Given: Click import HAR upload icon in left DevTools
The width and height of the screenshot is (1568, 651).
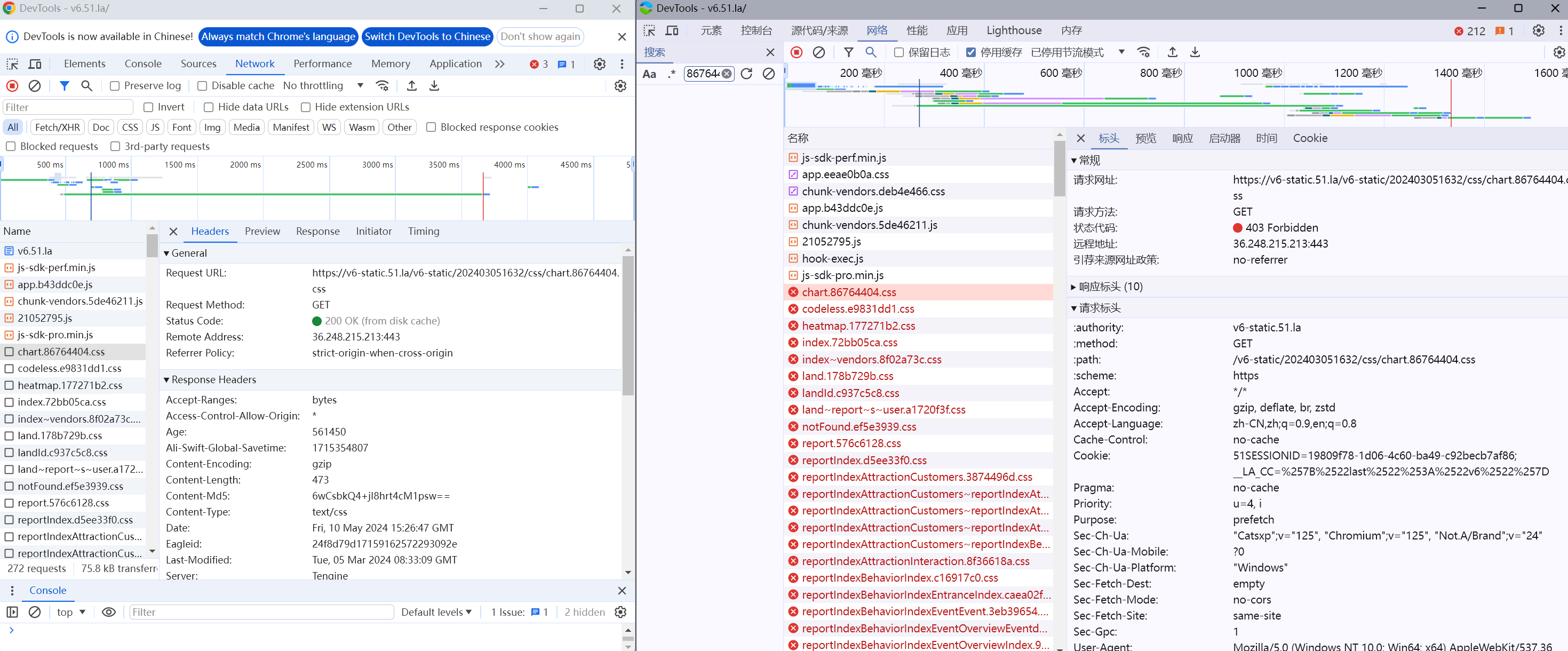Looking at the screenshot, I should click(x=411, y=86).
